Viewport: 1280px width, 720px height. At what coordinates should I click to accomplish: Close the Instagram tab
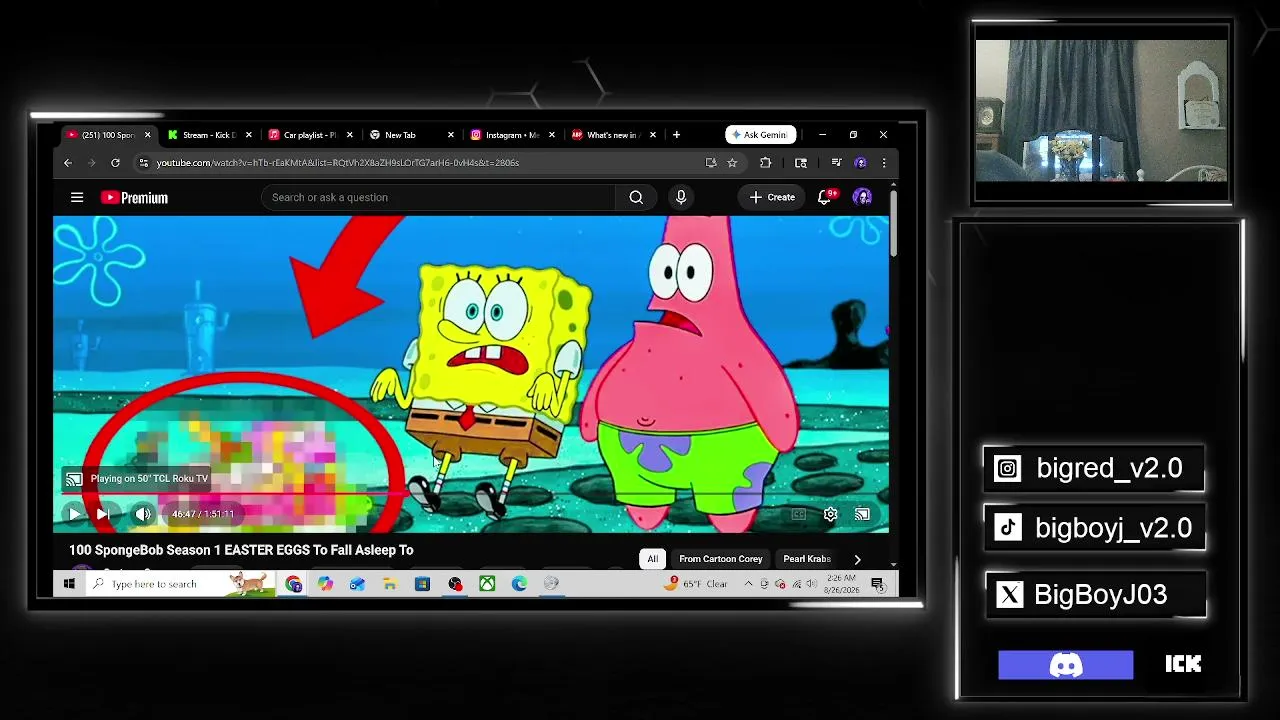[x=552, y=135]
